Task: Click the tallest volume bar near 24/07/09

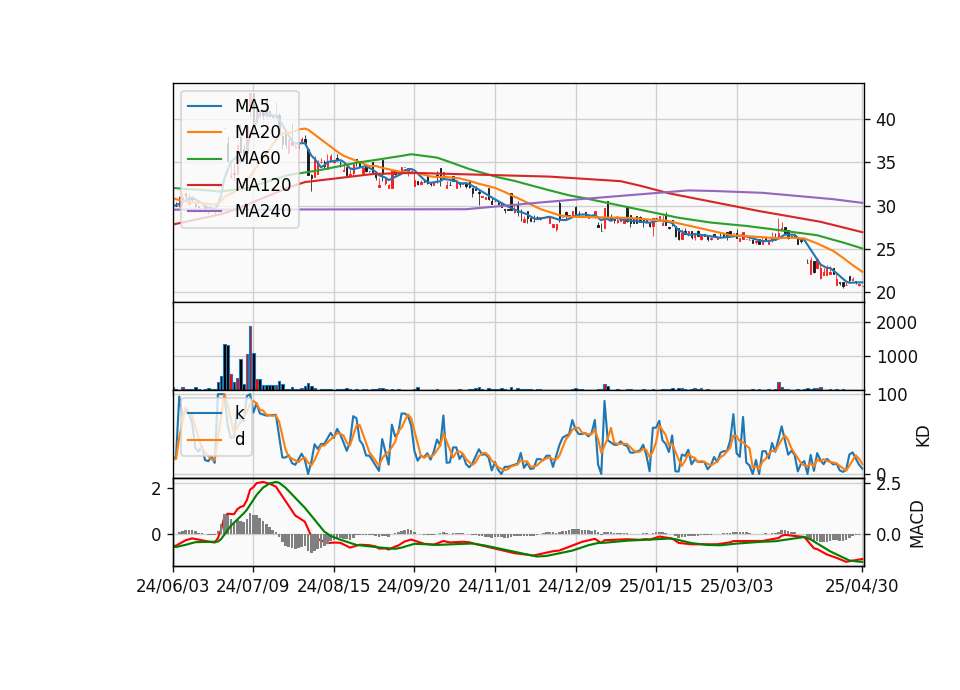Action: (x=250, y=358)
